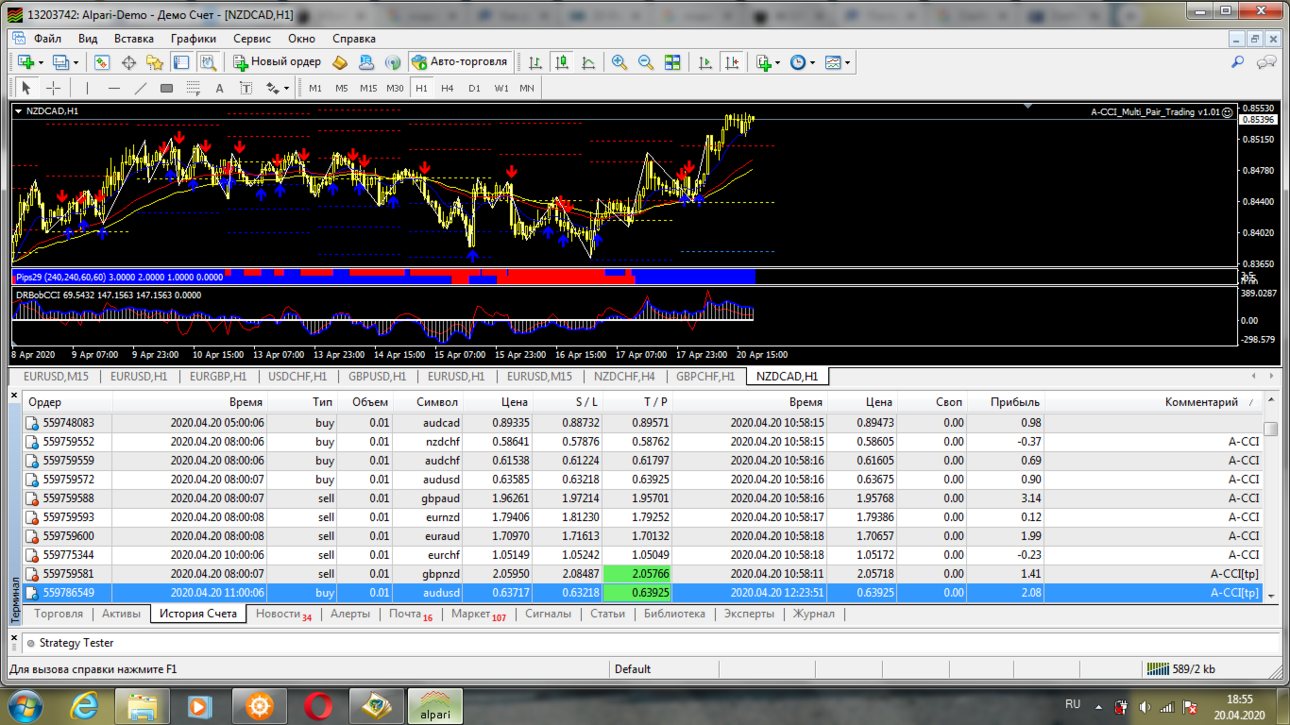Screen dimensions: 1290x725
Task: Open the Вставка menu
Action: (134, 39)
